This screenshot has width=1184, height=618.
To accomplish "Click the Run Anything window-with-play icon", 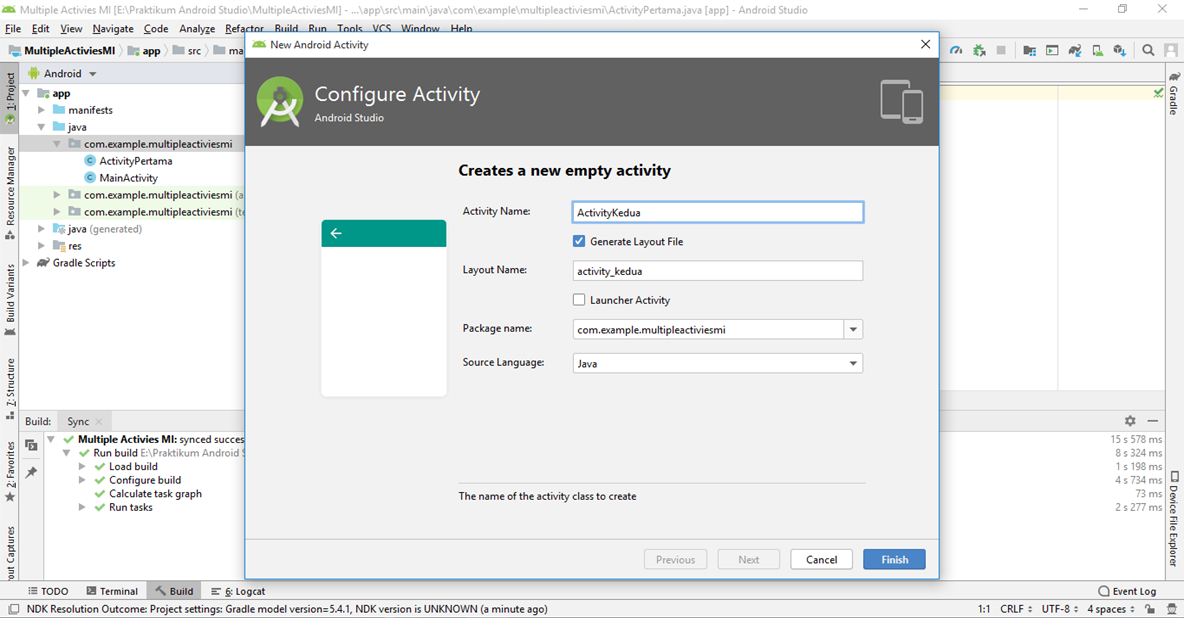I will (1052, 51).
